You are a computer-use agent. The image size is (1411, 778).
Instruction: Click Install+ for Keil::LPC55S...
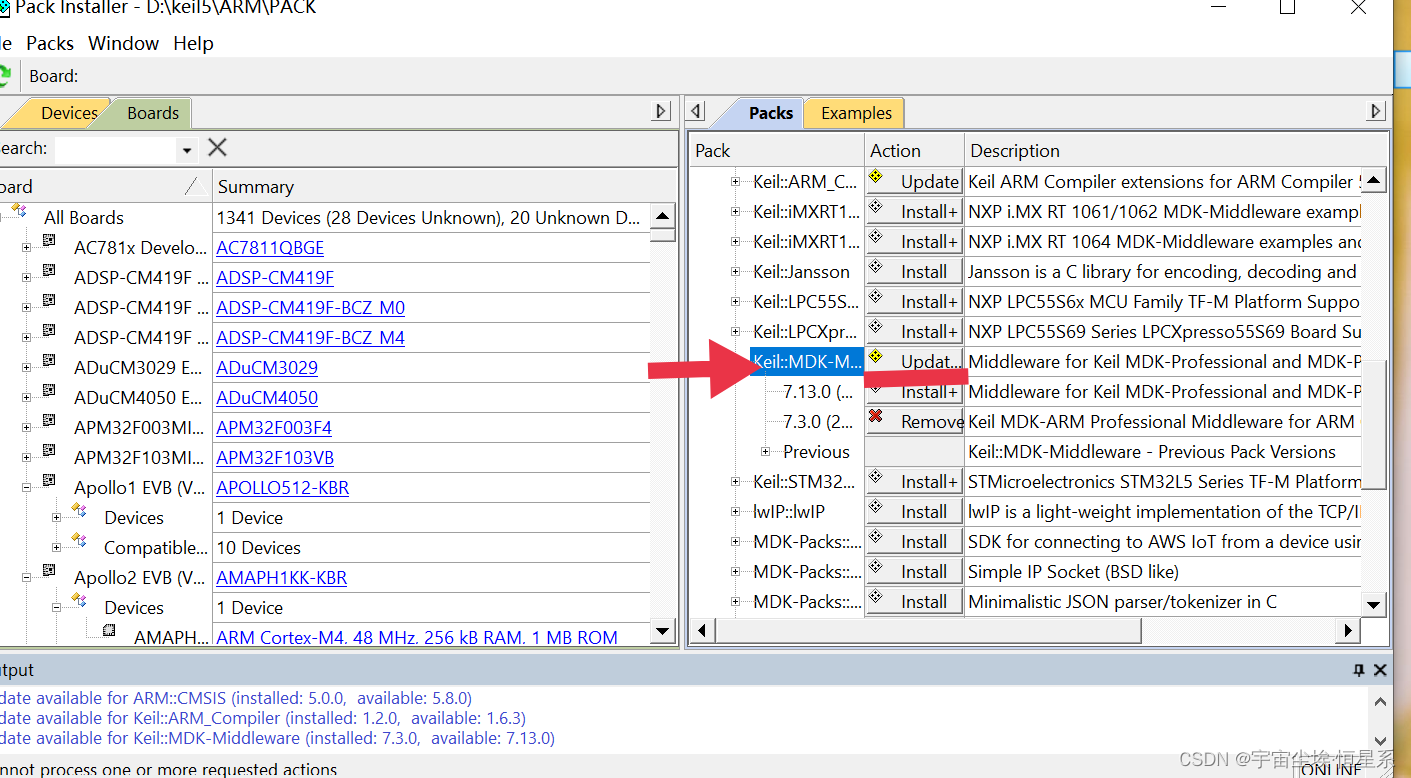point(914,301)
